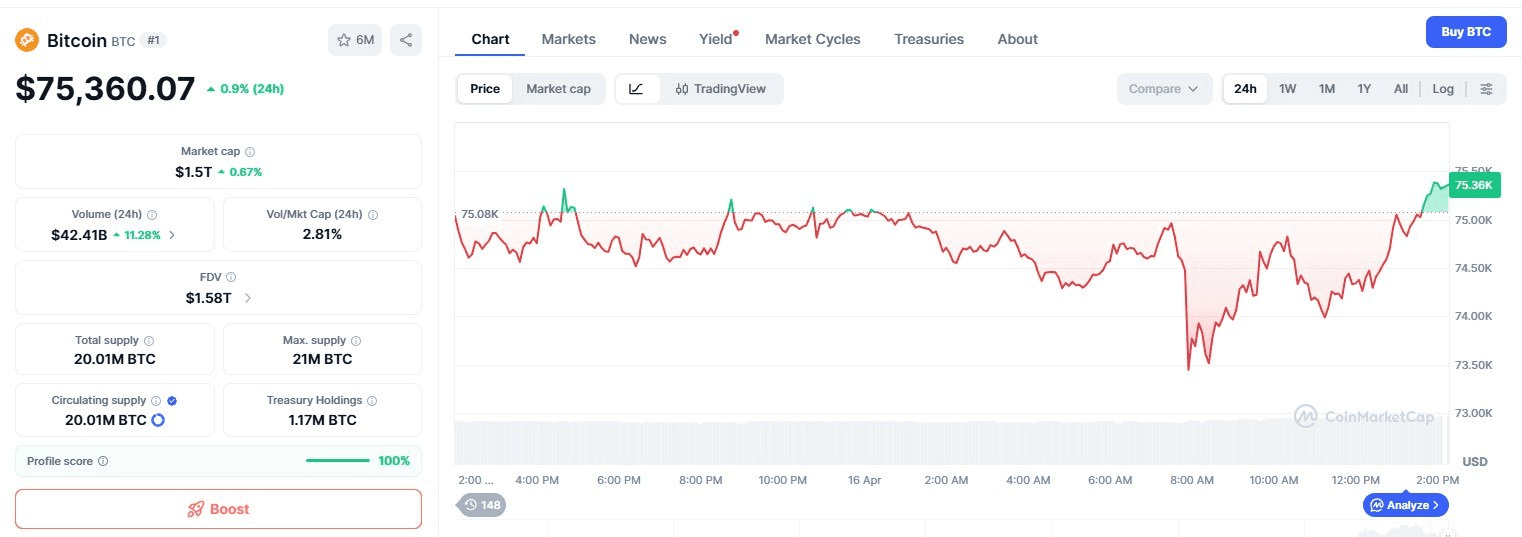Screen dimensions: 1522x537
Task: Click the Market cap info icon
Action: click(250, 152)
